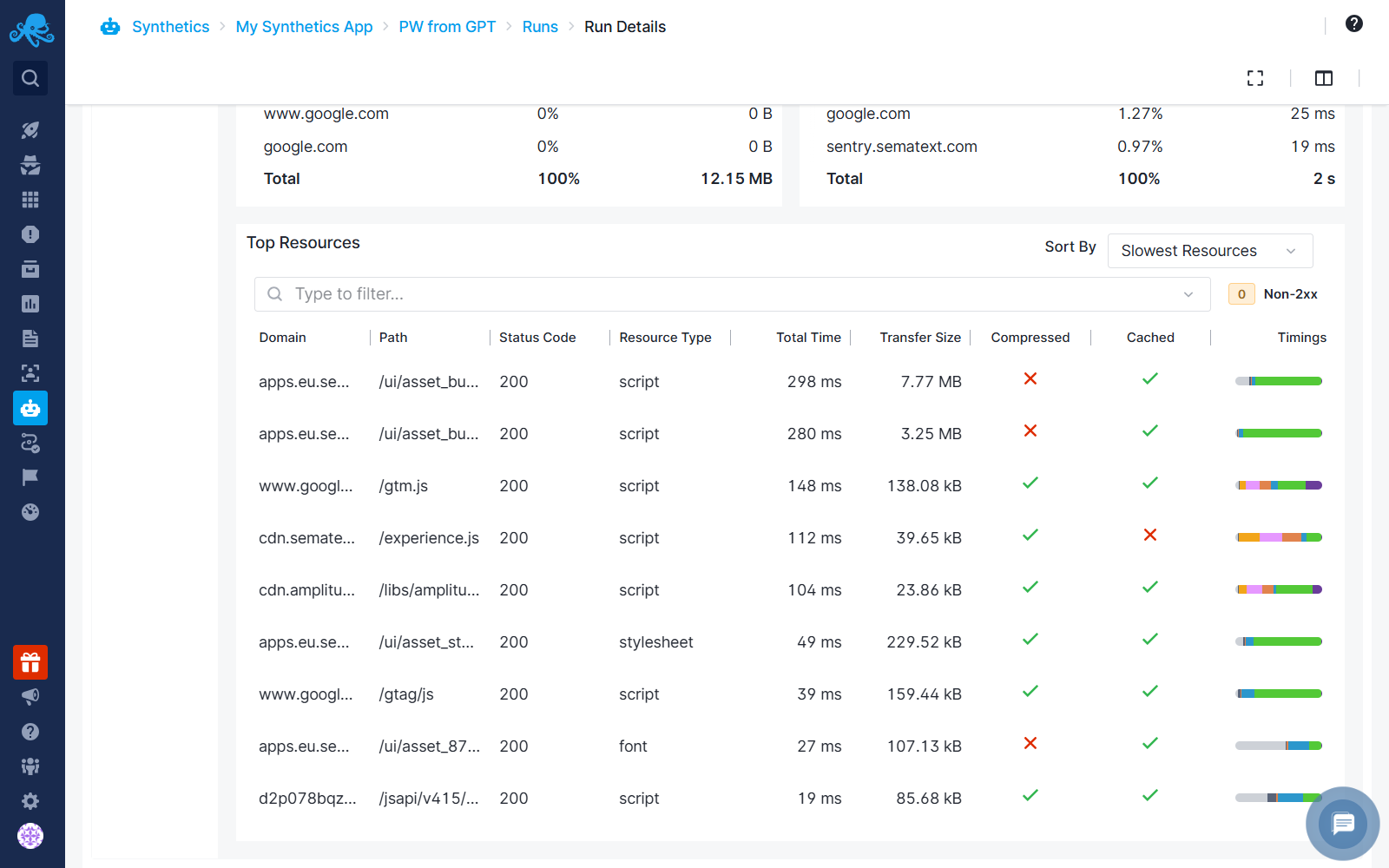This screenshot has width=1389, height=868.
Task: Sort by Path column header
Action: (393, 338)
